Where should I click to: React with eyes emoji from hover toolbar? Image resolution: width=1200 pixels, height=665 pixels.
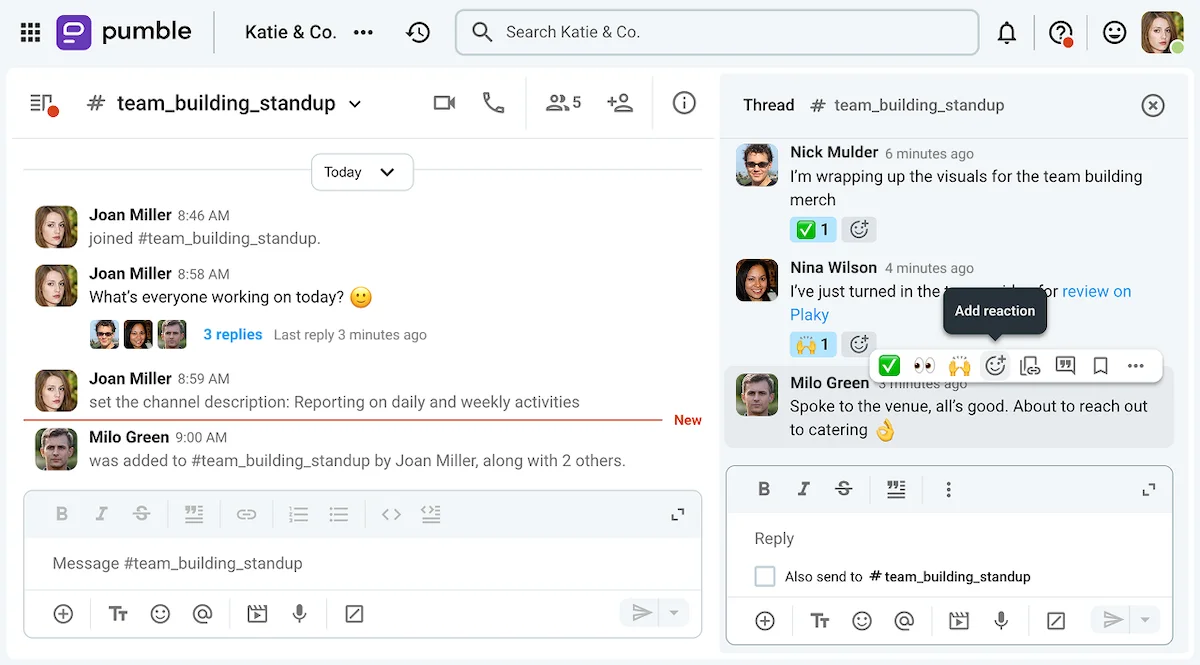coord(924,366)
